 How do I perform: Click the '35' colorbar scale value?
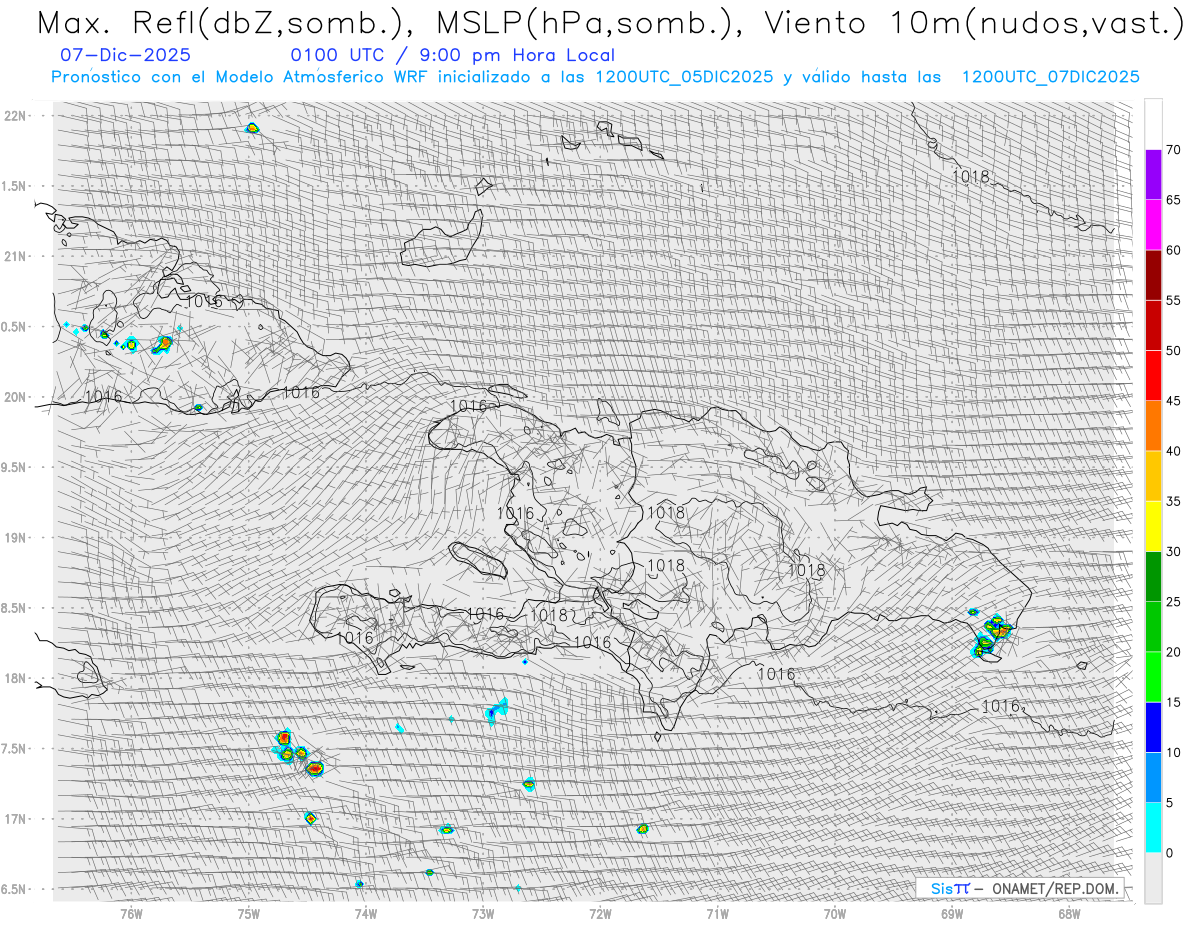tap(1174, 501)
